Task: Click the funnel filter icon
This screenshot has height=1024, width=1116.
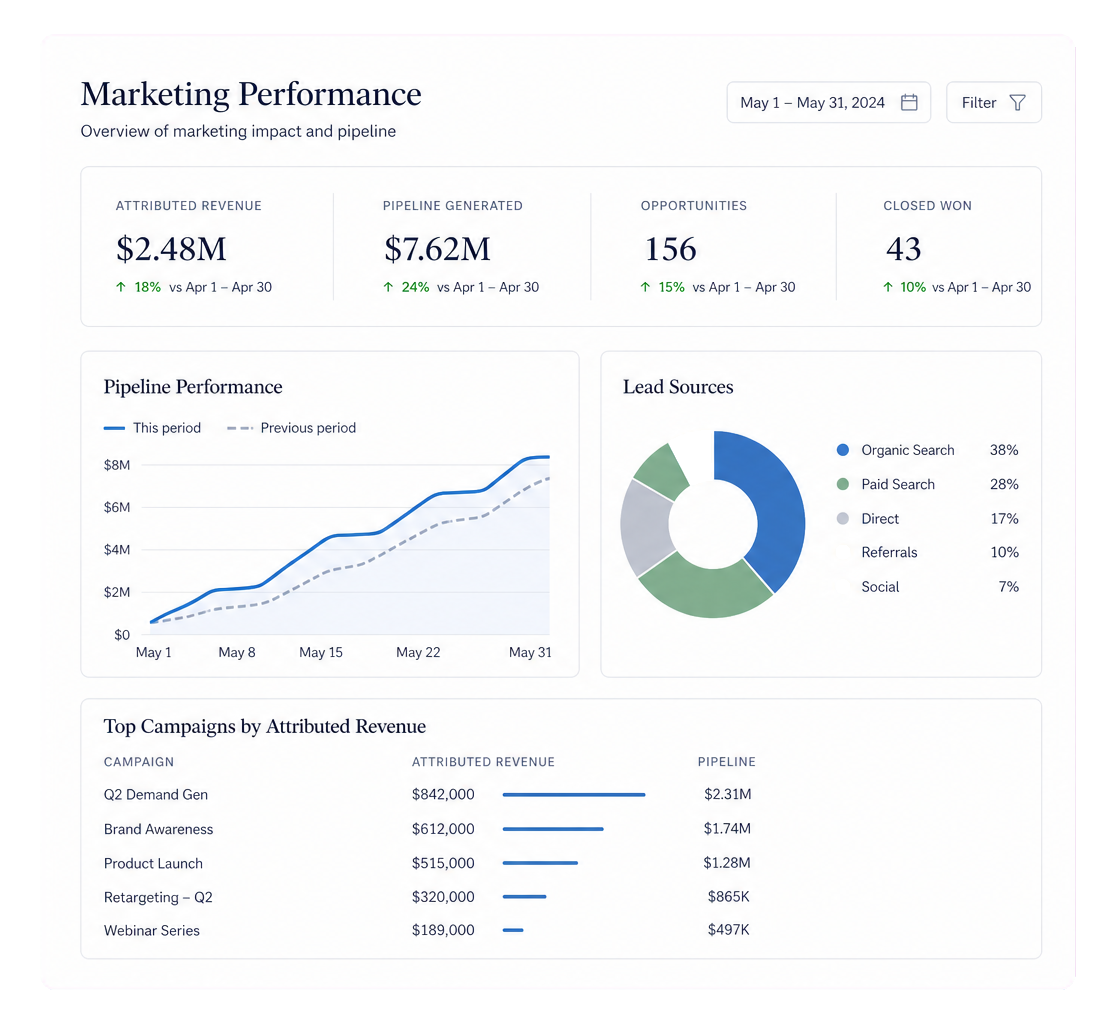Action: pyautogui.click(x=1018, y=102)
